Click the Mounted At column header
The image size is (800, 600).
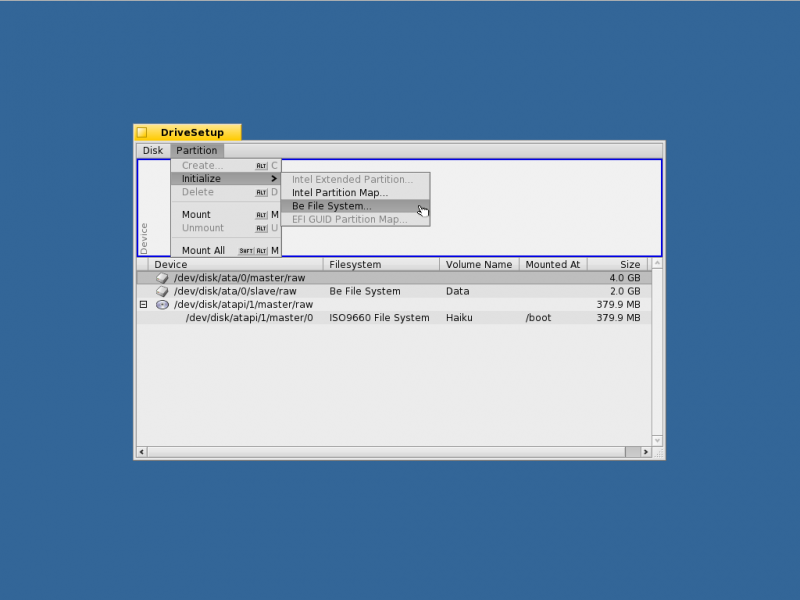click(553, 264)
